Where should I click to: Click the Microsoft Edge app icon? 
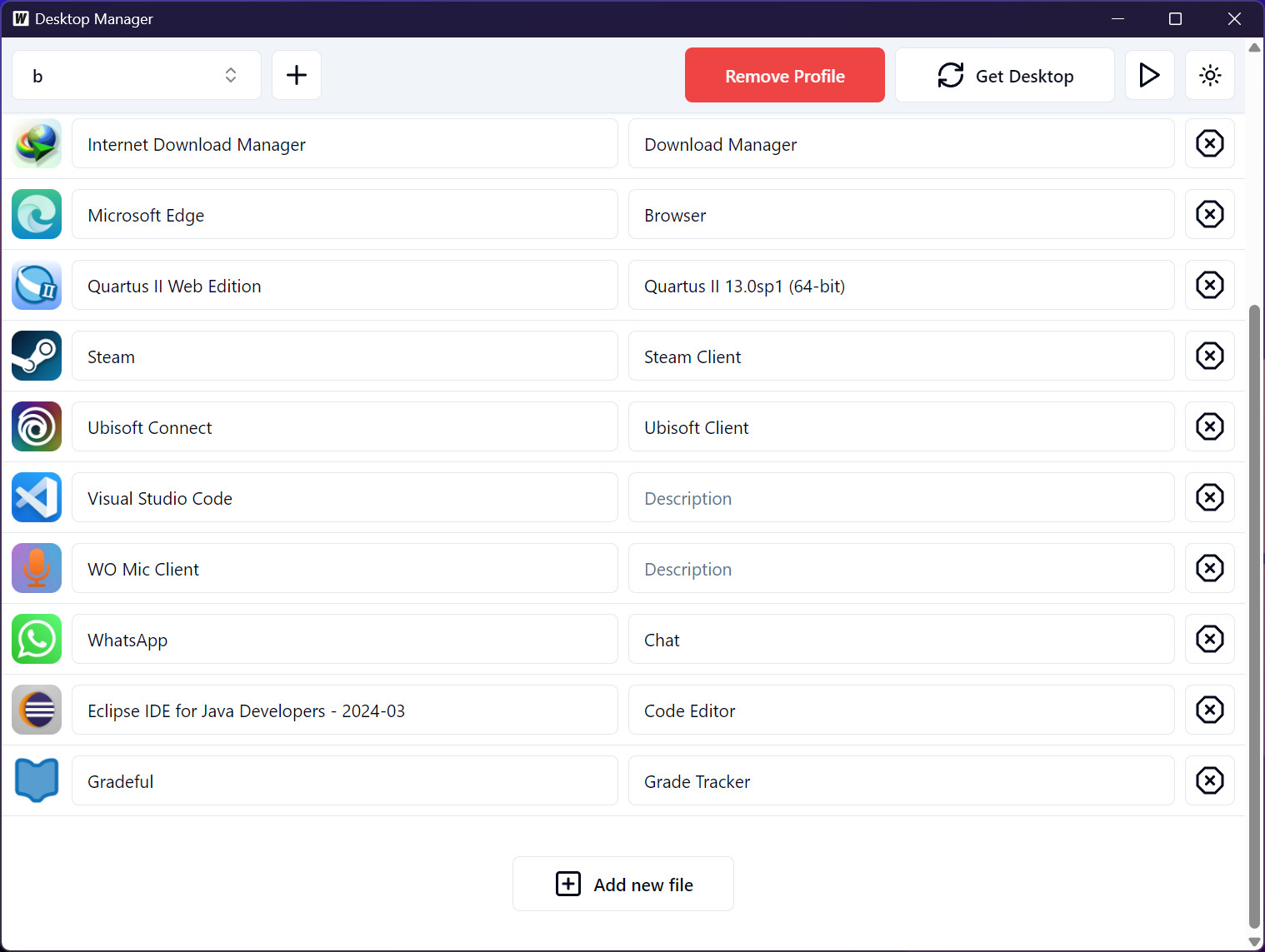coord(37,214)
